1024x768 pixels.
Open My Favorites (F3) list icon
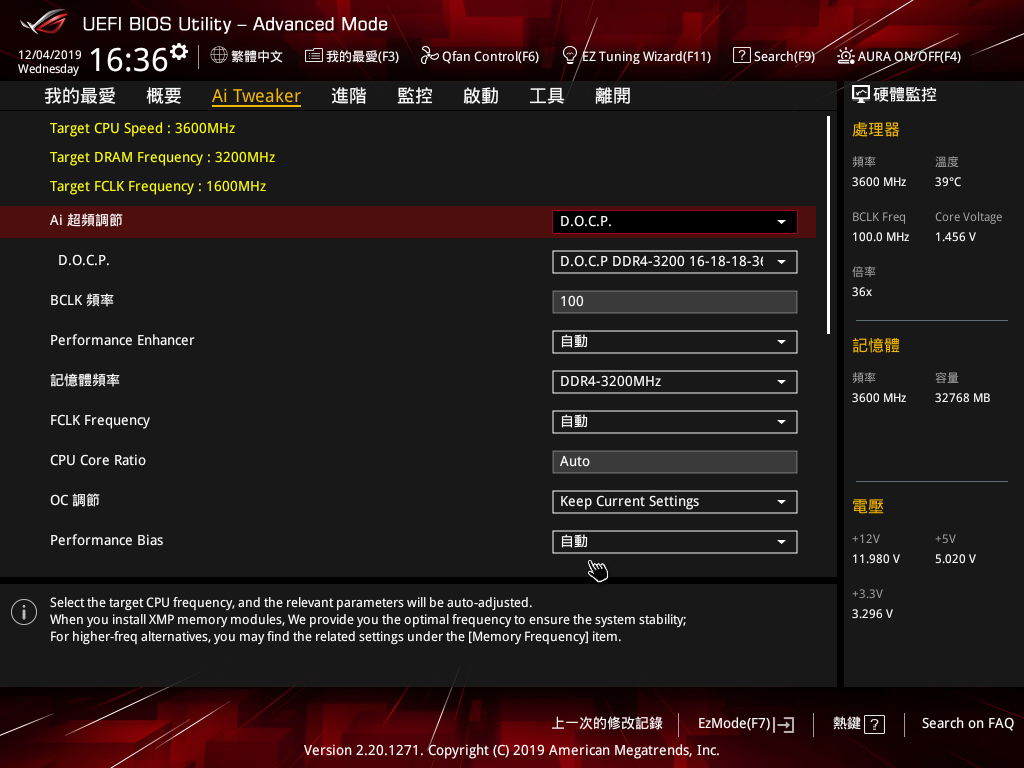point(313,56)
